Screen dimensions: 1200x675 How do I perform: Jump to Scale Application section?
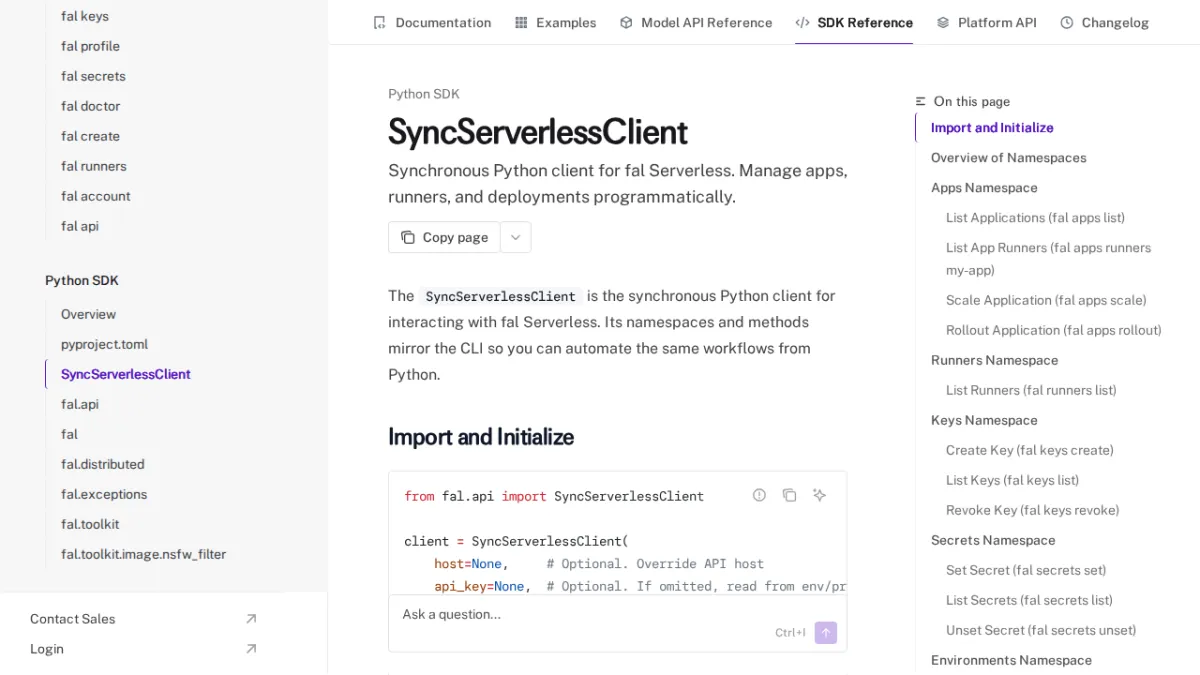click(1046, 300)
